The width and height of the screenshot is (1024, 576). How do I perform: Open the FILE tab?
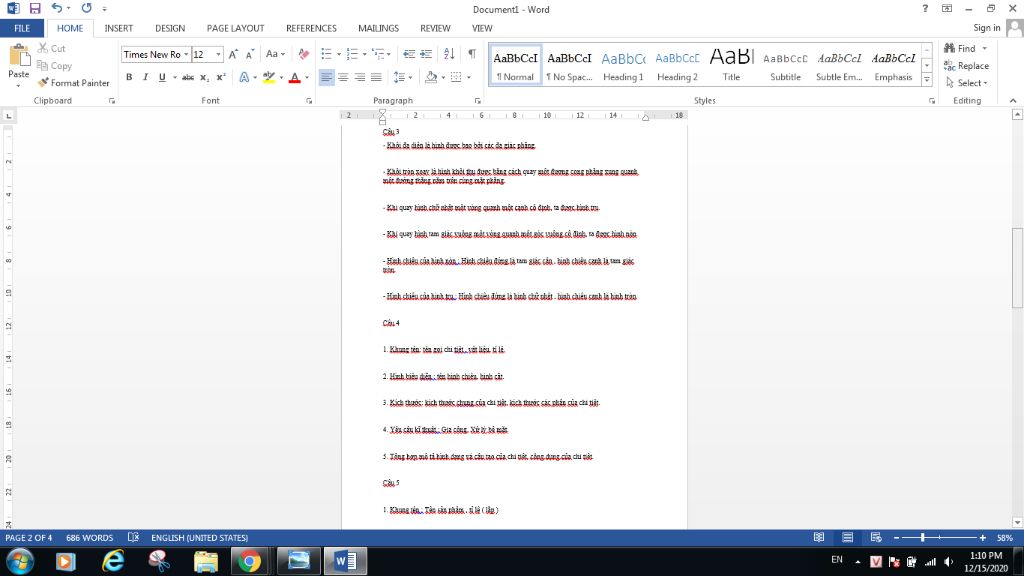click(22, 28)
